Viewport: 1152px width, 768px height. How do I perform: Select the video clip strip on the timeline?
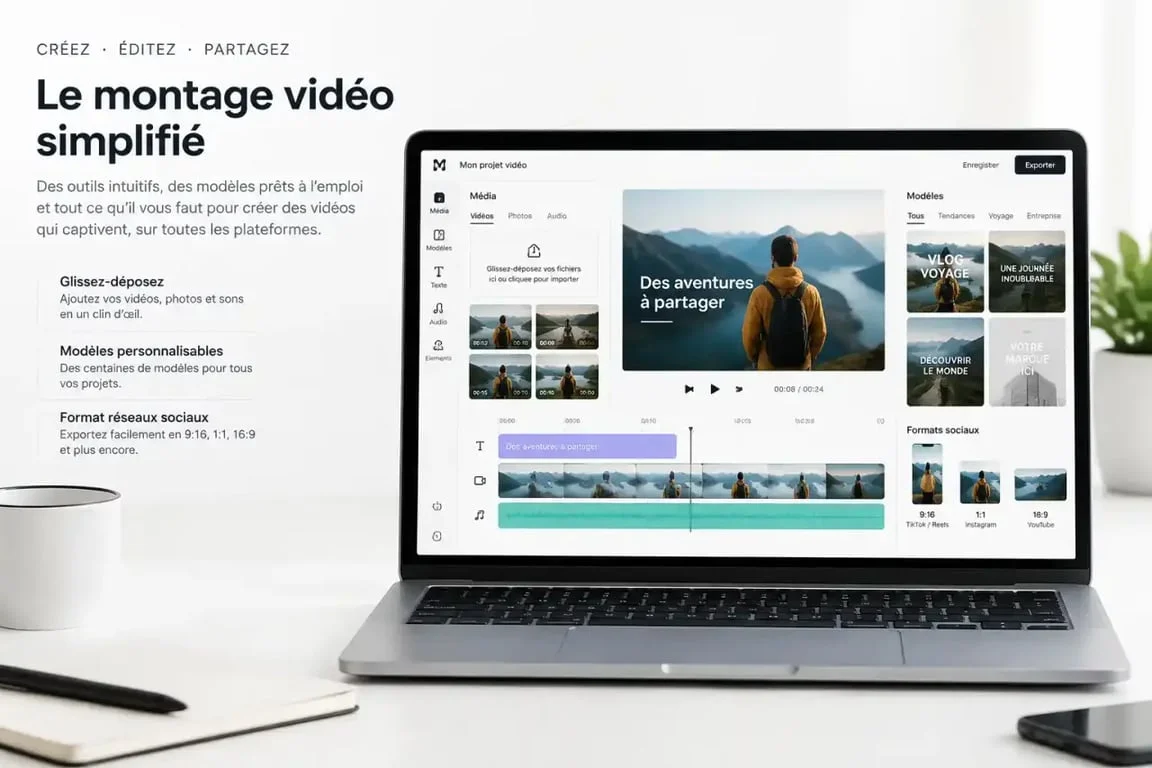(x=691, y=481)
